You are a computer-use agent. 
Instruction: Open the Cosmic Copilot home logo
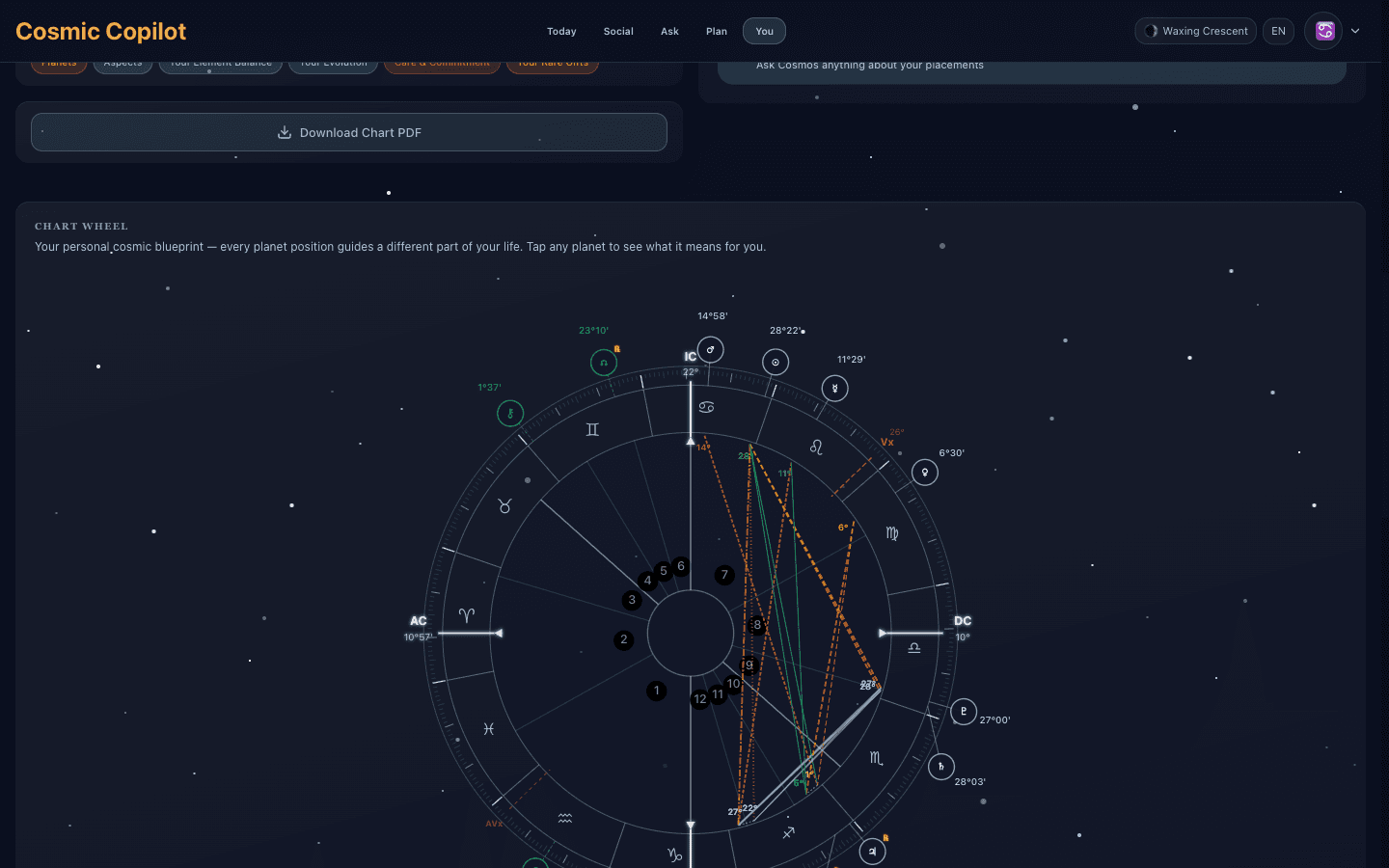pyautogui.click(x=101, y=31)
